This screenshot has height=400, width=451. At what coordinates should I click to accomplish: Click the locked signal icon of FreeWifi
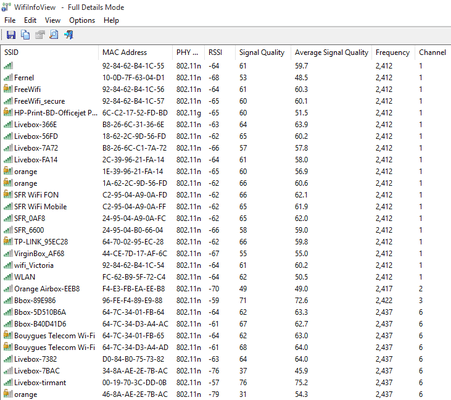(8, 89)
